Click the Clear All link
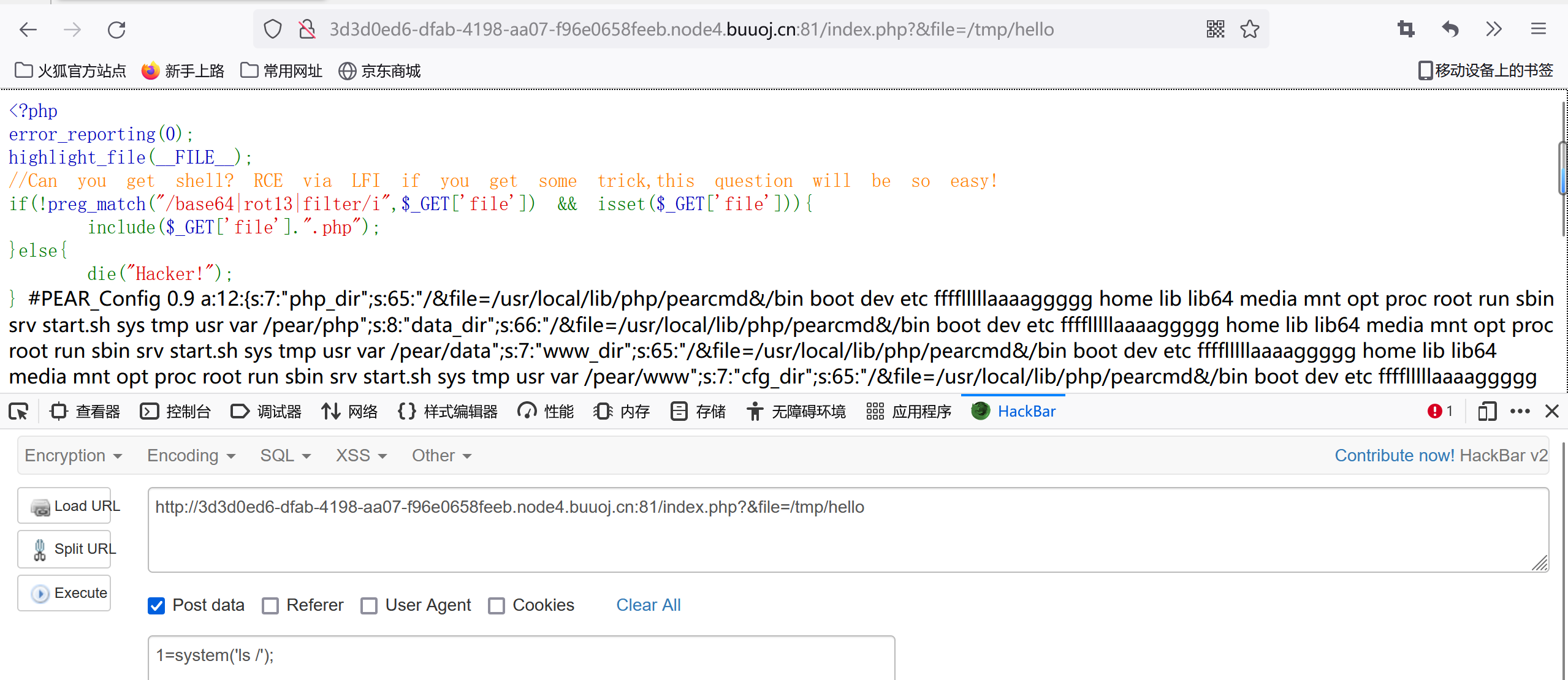The width and height of the screenshot is (1568, 680). [x=648, y=605]
